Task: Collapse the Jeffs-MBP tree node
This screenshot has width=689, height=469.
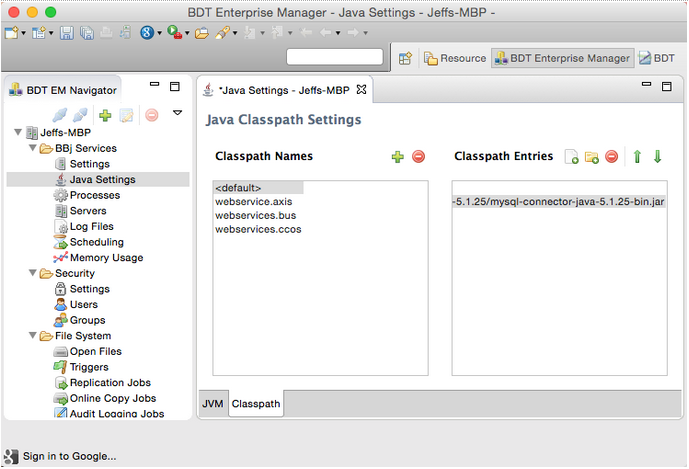Action: [18, 132]
